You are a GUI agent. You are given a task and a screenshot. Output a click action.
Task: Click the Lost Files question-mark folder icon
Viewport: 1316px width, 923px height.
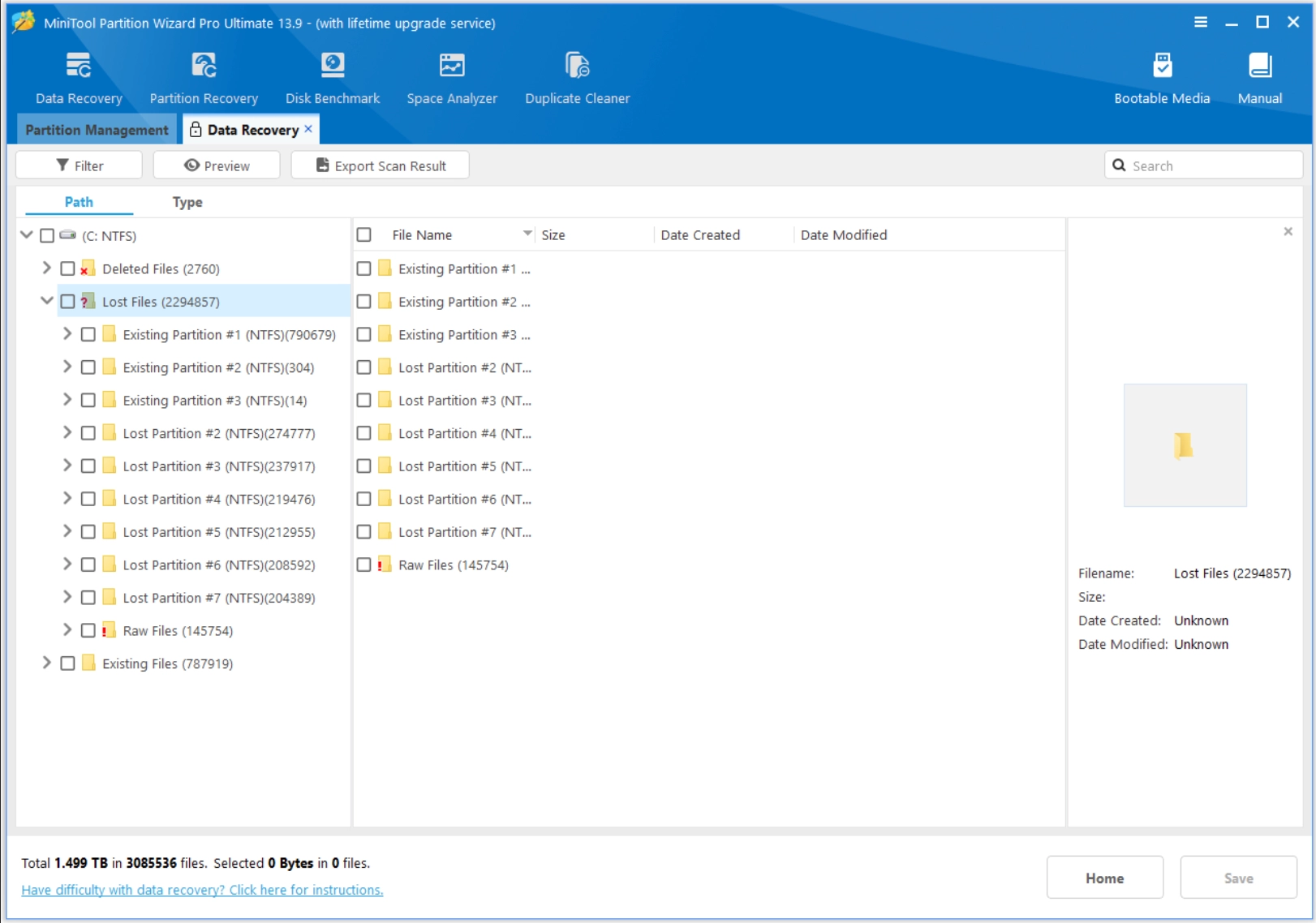tap(88, 301)
